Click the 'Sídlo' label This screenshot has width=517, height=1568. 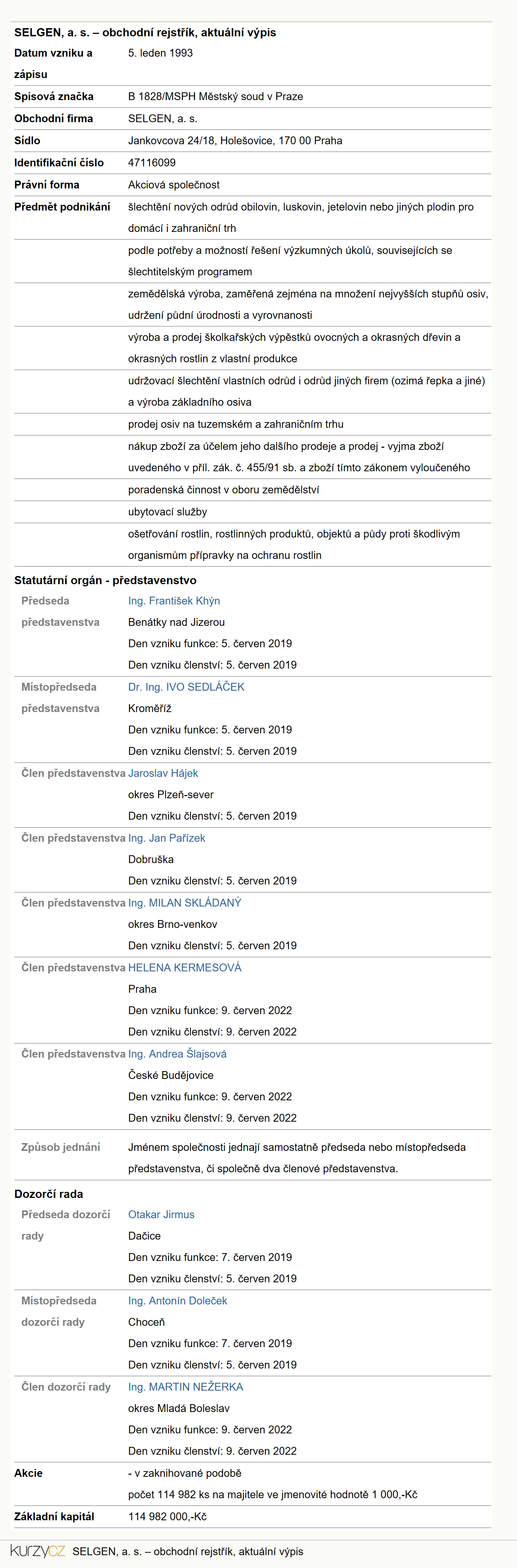click(x=27, y=141)
